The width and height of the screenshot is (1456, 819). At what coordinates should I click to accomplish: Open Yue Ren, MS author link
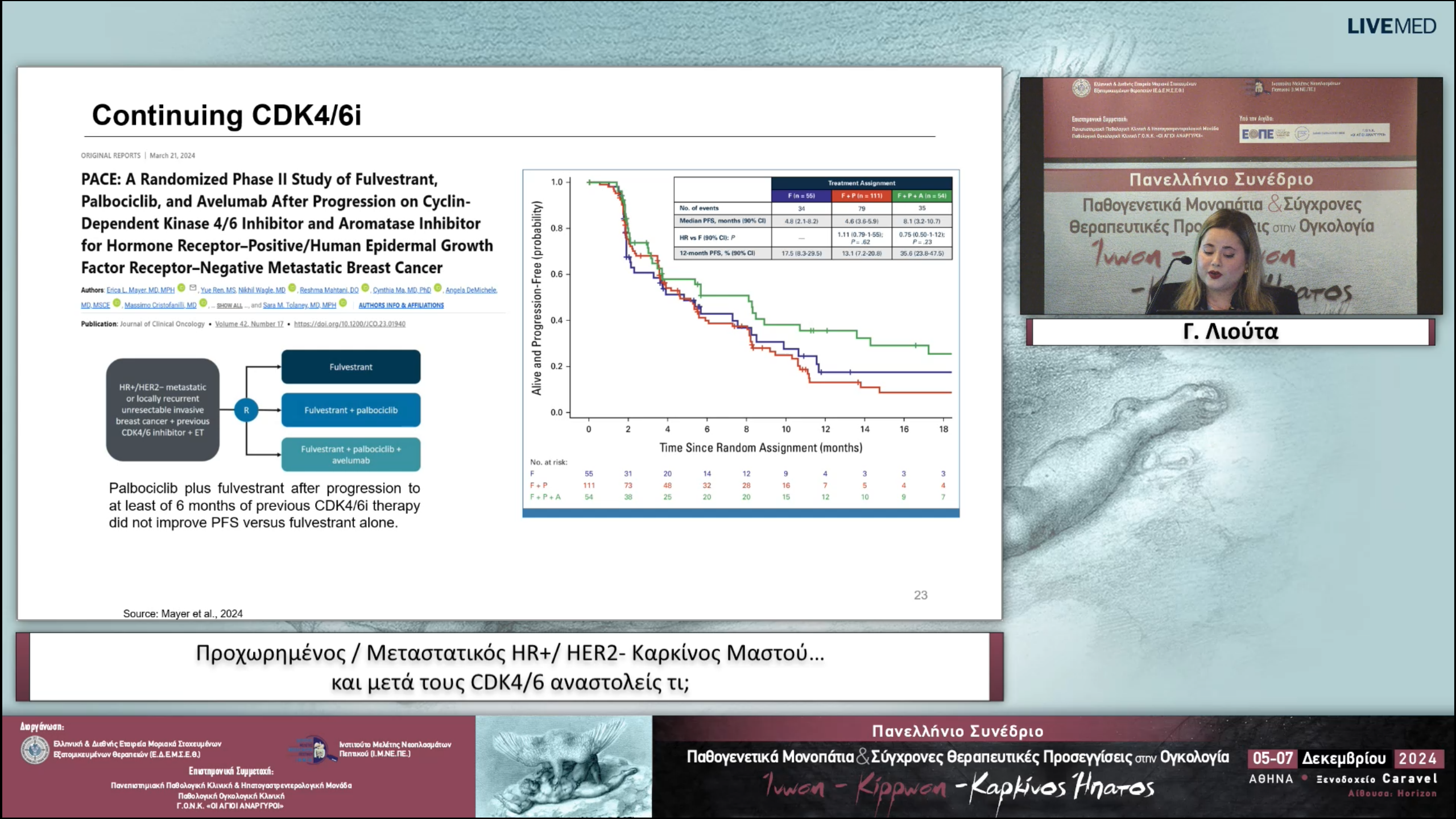tap(218, 290)
